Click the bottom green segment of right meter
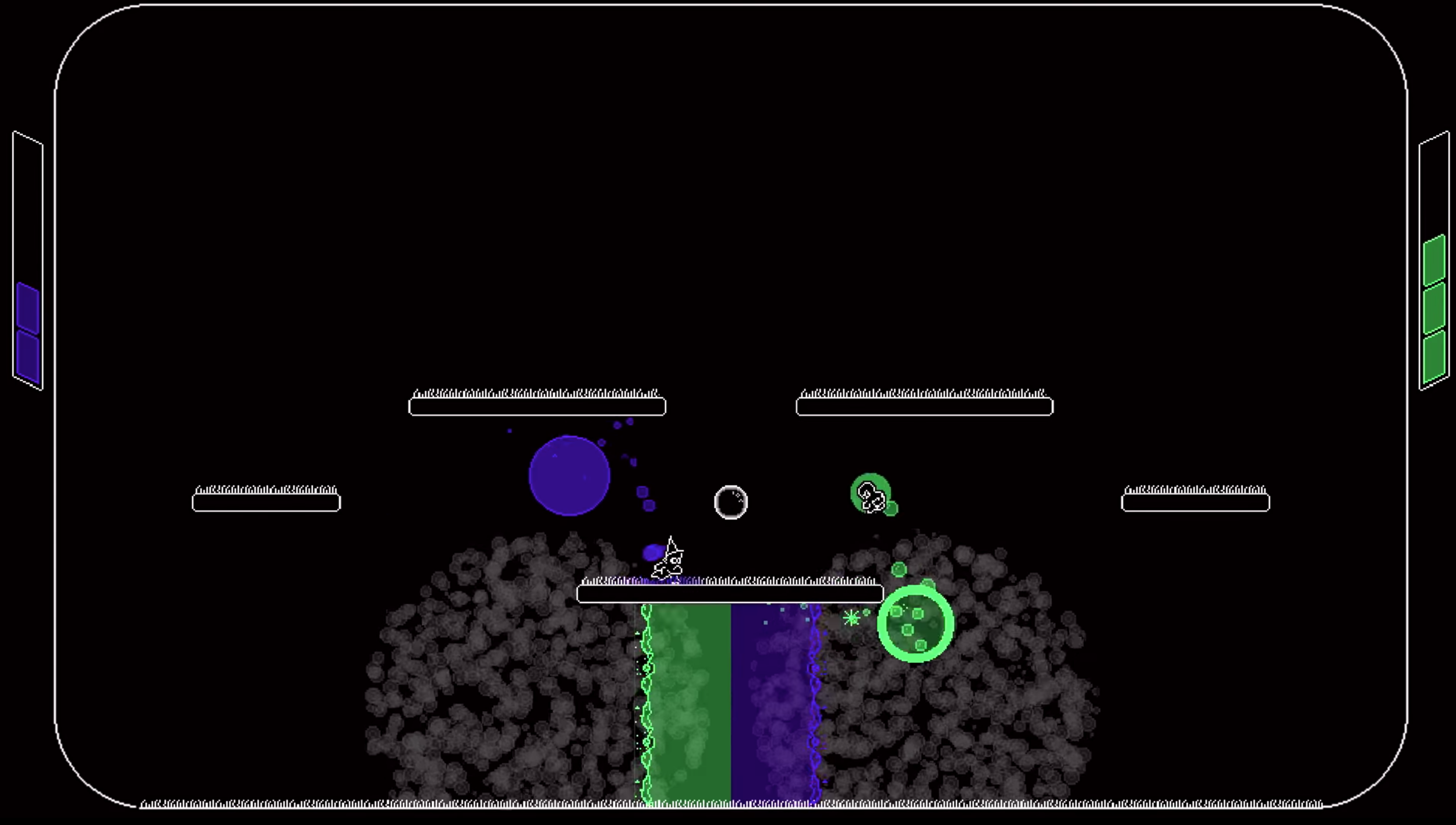This screenshot has width=1456, height=825. click(x=1434, y=357)
